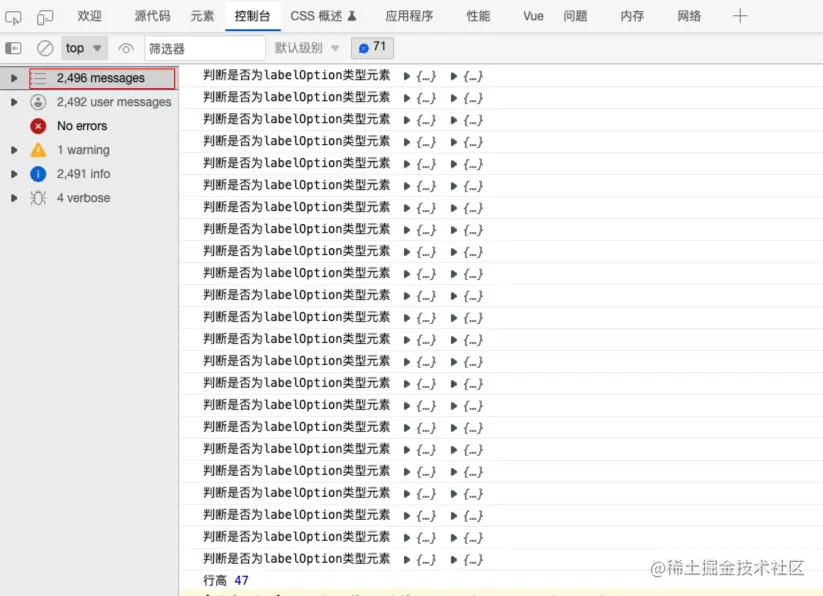Expand the 4 verbose group
The image size is (823, 596).
[14, 198]
